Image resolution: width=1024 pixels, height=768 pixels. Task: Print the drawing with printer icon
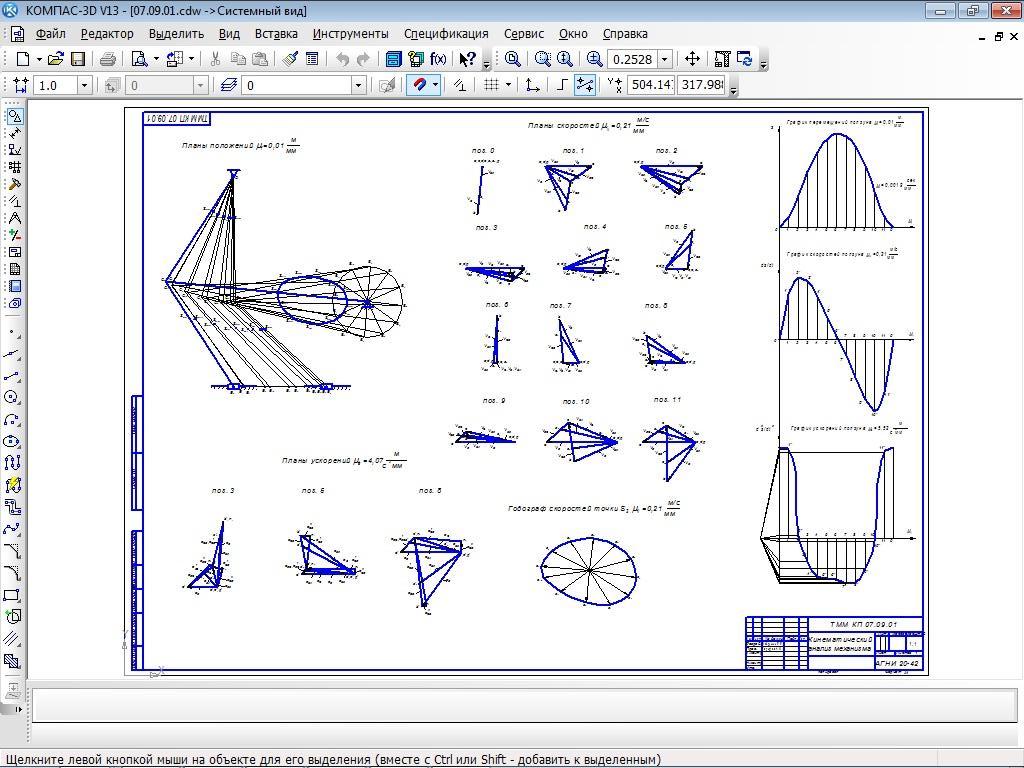pos(108,59)
